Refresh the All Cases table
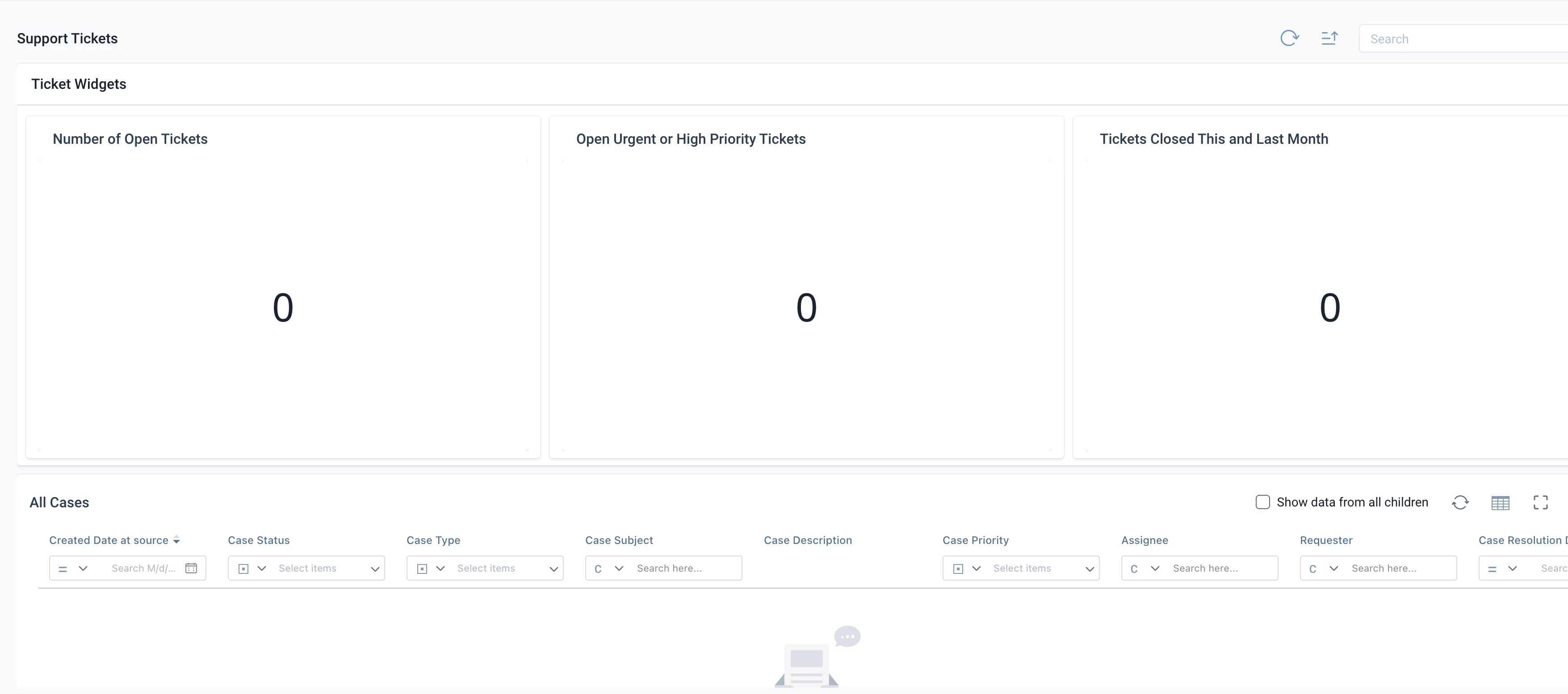Image resolution: width=1568 pixels, height=694 pixels. click(1460, 502)
